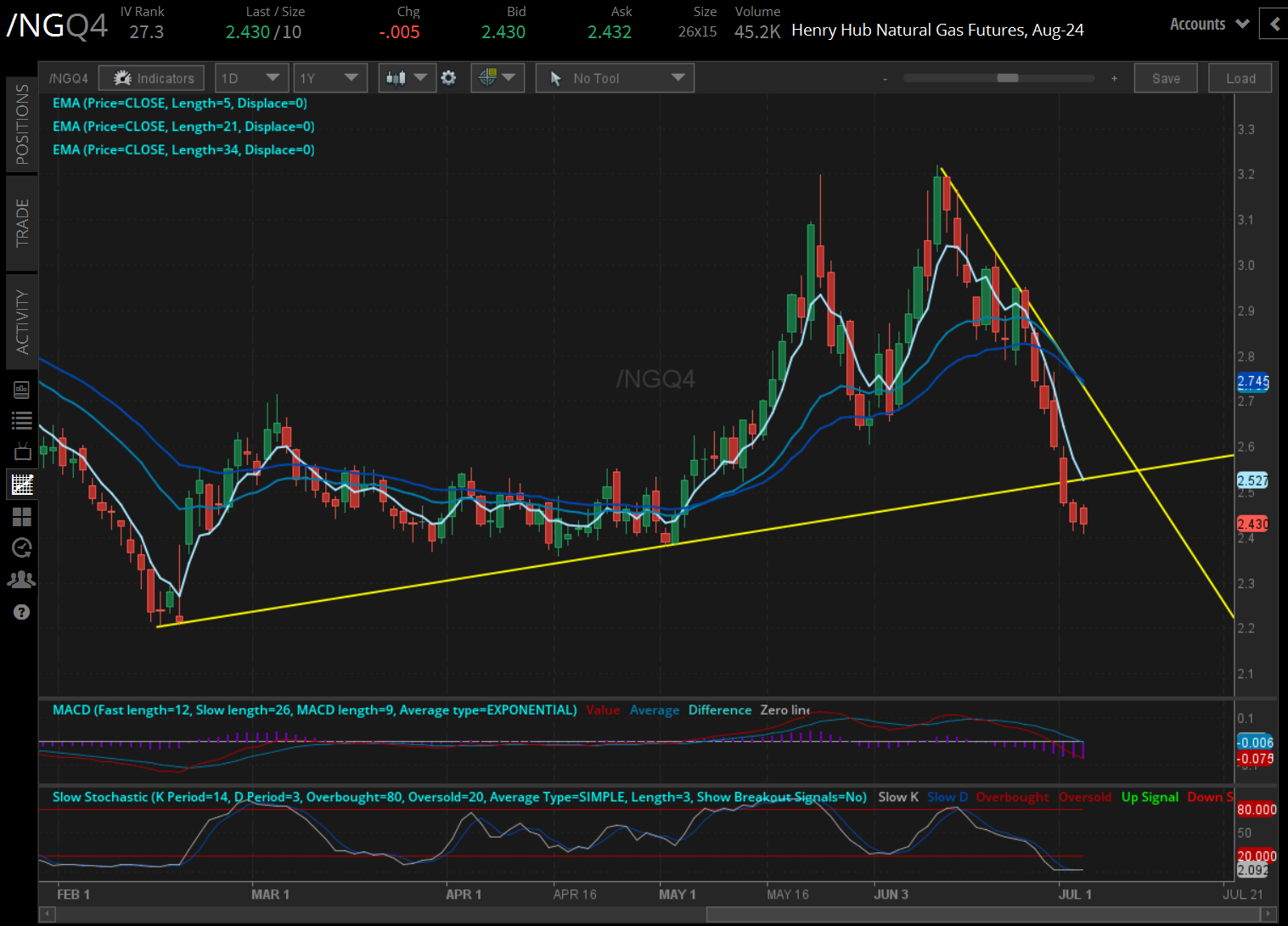Open the crosshair cursor style dropdown
This screenshot has height=926, width=1288.
tap(497, 78)
